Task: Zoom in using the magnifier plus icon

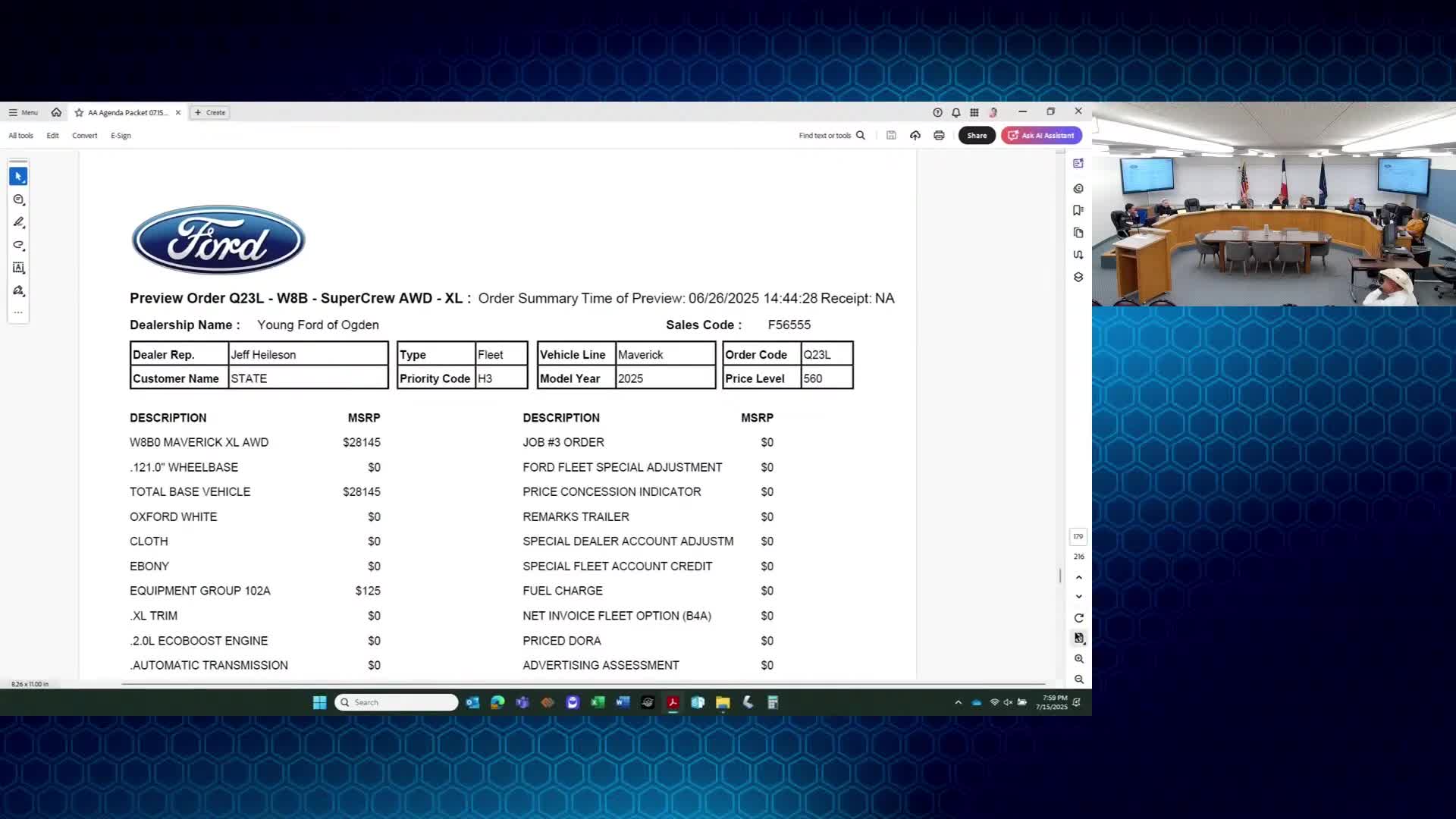Action: pos(1078,659)
